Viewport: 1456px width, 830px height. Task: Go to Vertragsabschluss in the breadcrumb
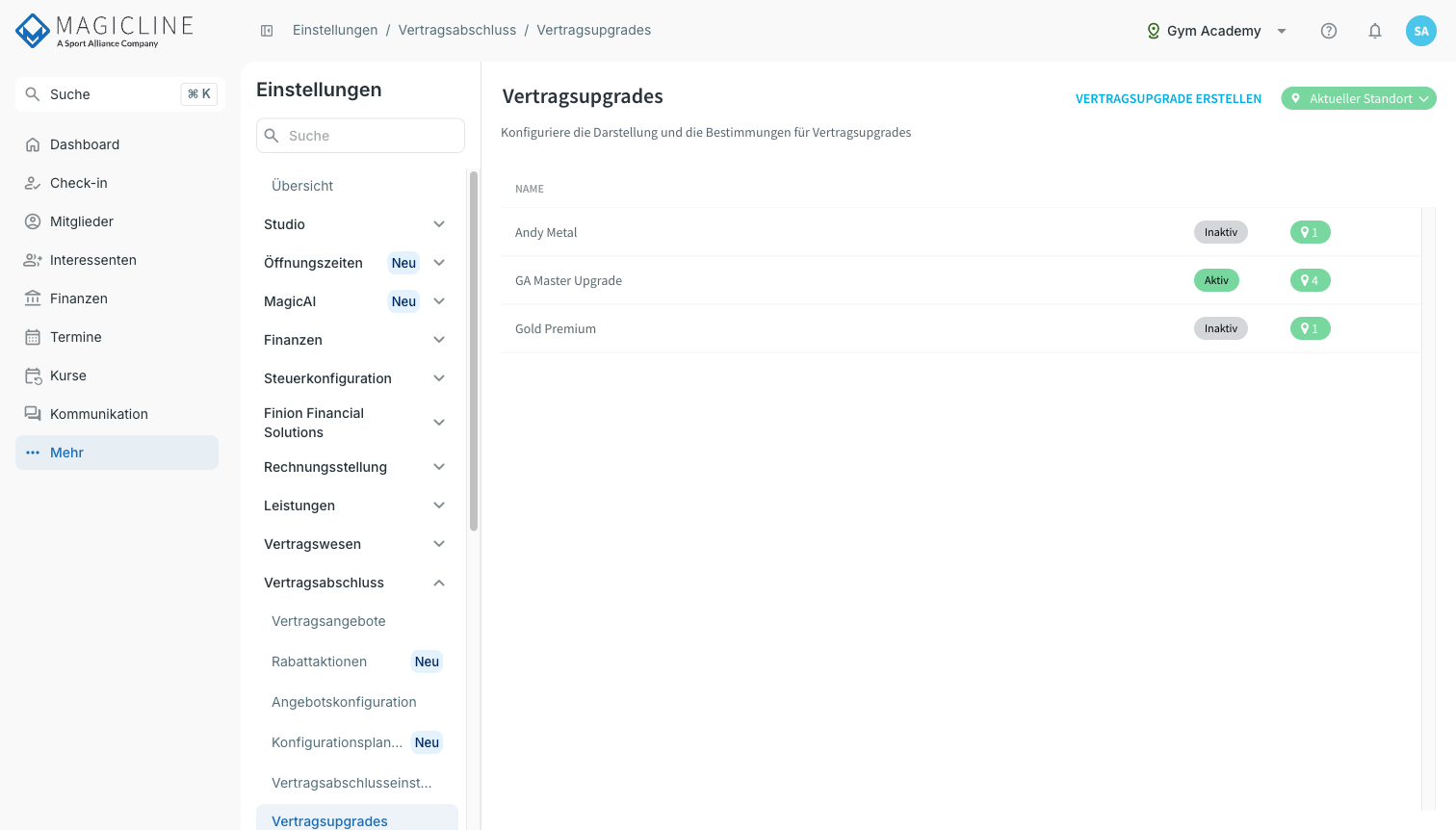(457, 30)
